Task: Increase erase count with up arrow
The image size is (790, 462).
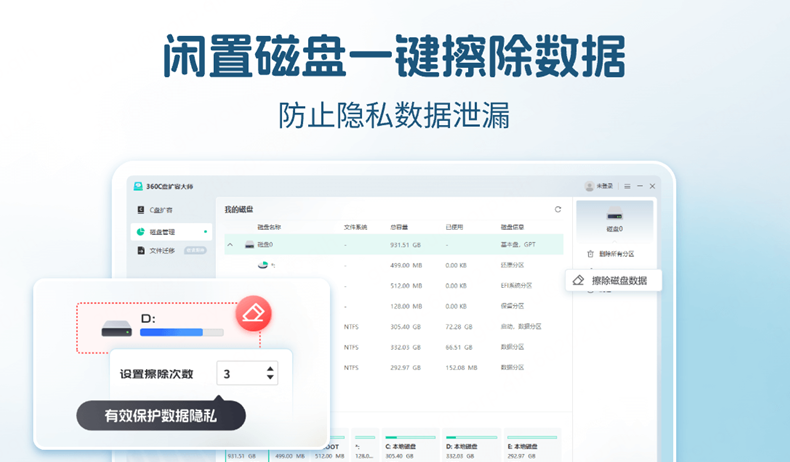Action: [271, 369]
